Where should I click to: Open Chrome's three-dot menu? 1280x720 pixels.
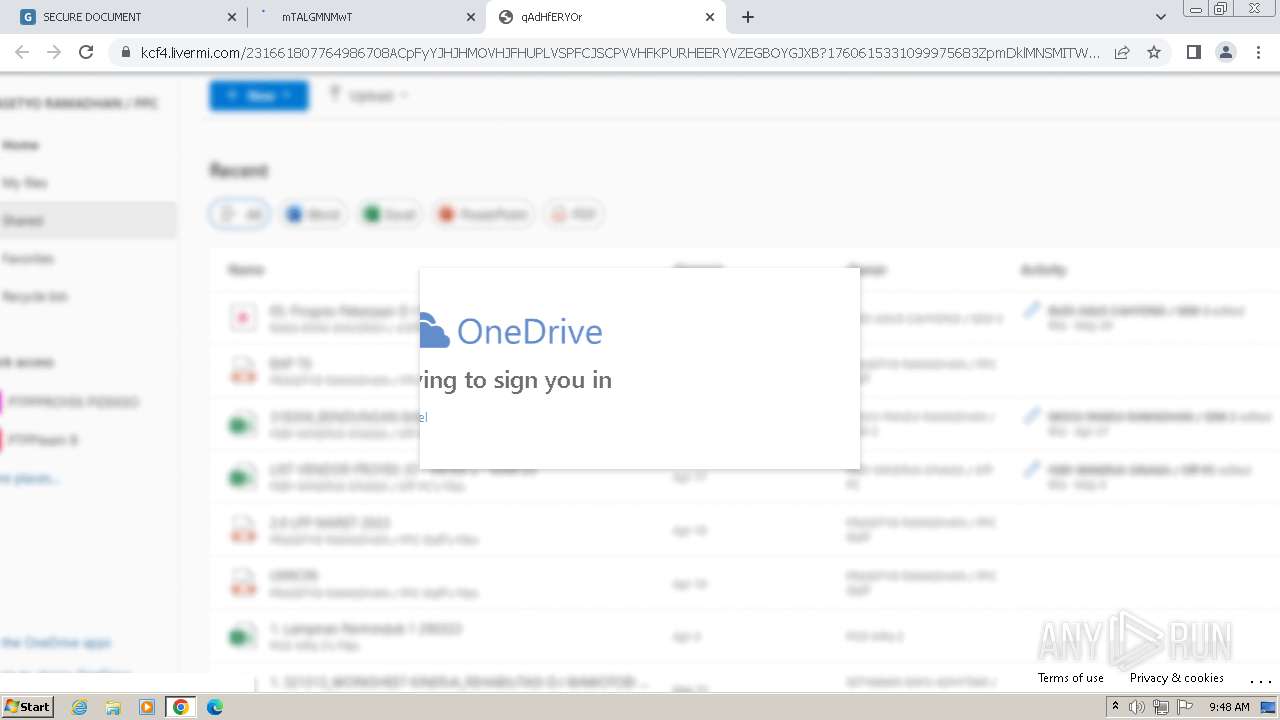pyautogui.click(x=1258, y=52)
